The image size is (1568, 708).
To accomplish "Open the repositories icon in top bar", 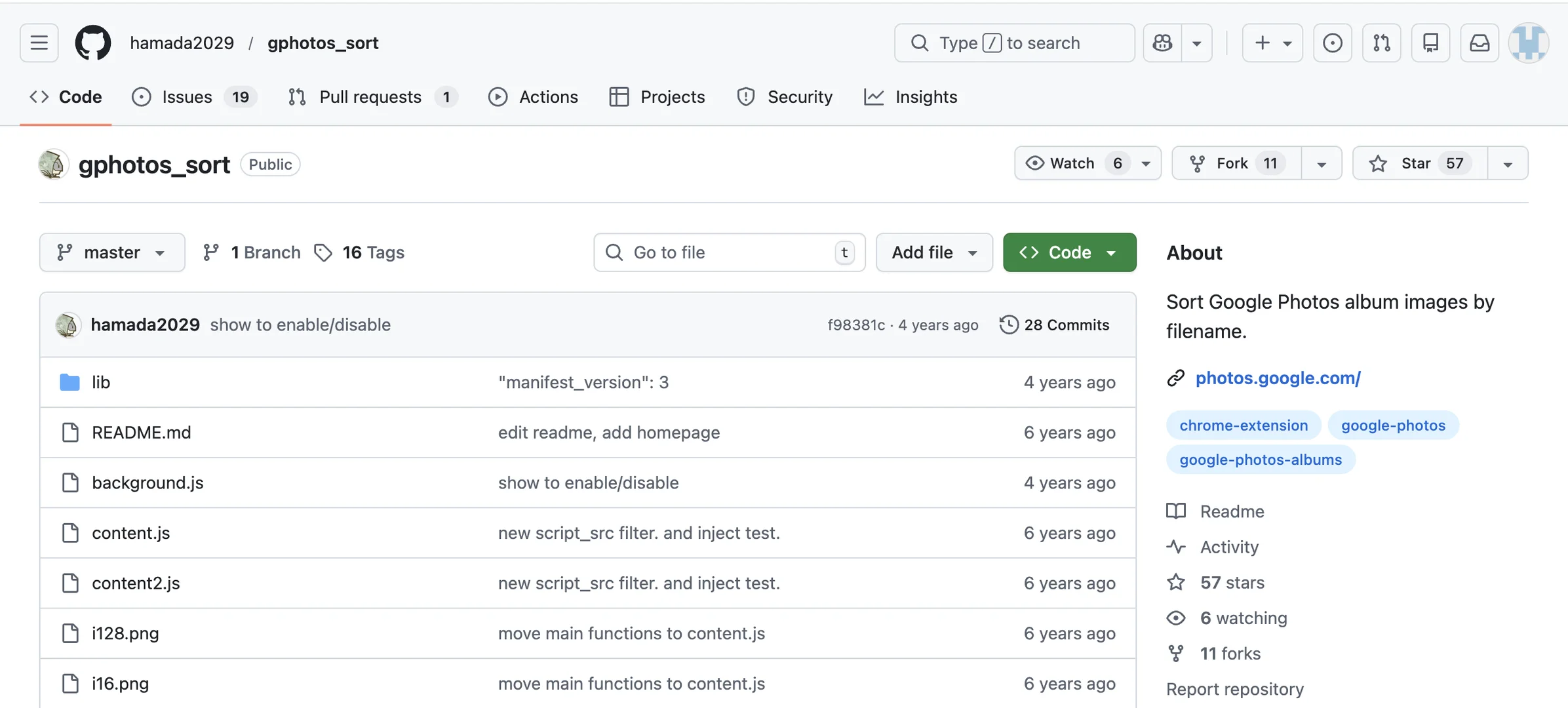I will (x=1431, y=43).
